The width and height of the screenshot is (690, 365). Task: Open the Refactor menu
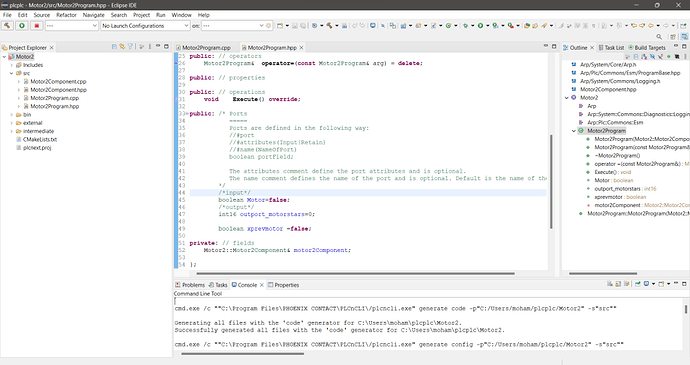point(66,15)
